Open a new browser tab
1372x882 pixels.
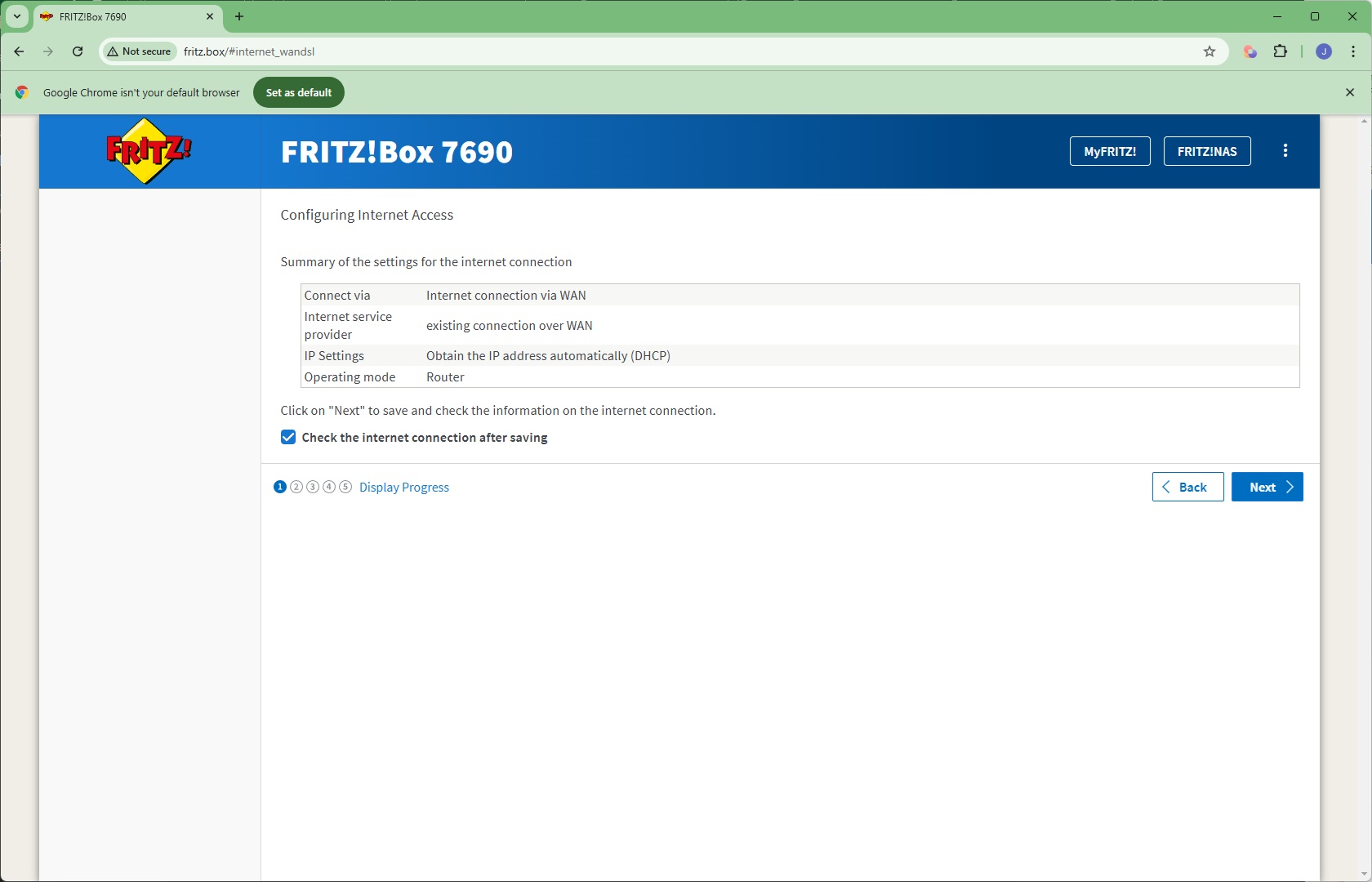239,16
